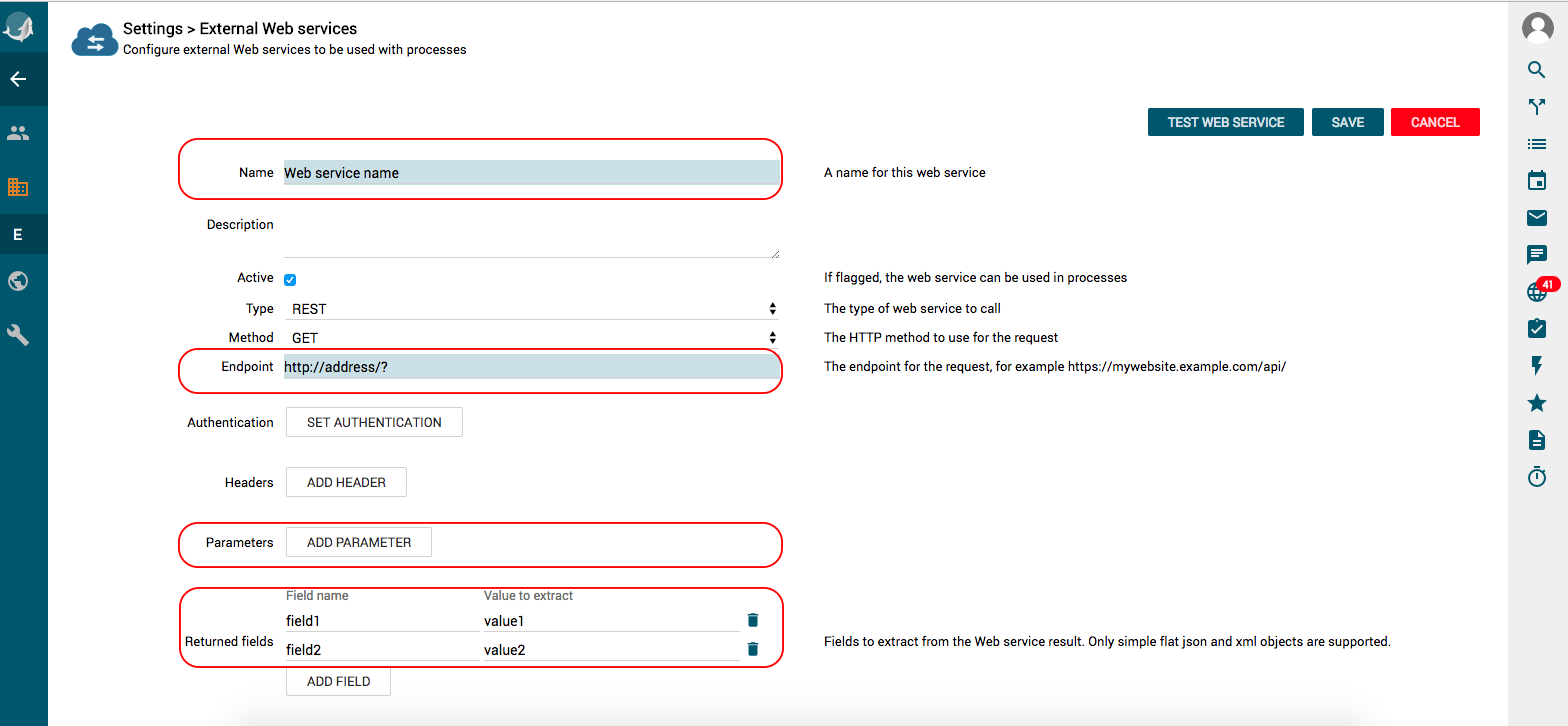Click the ADD PARAMETER button

(359, 542)
